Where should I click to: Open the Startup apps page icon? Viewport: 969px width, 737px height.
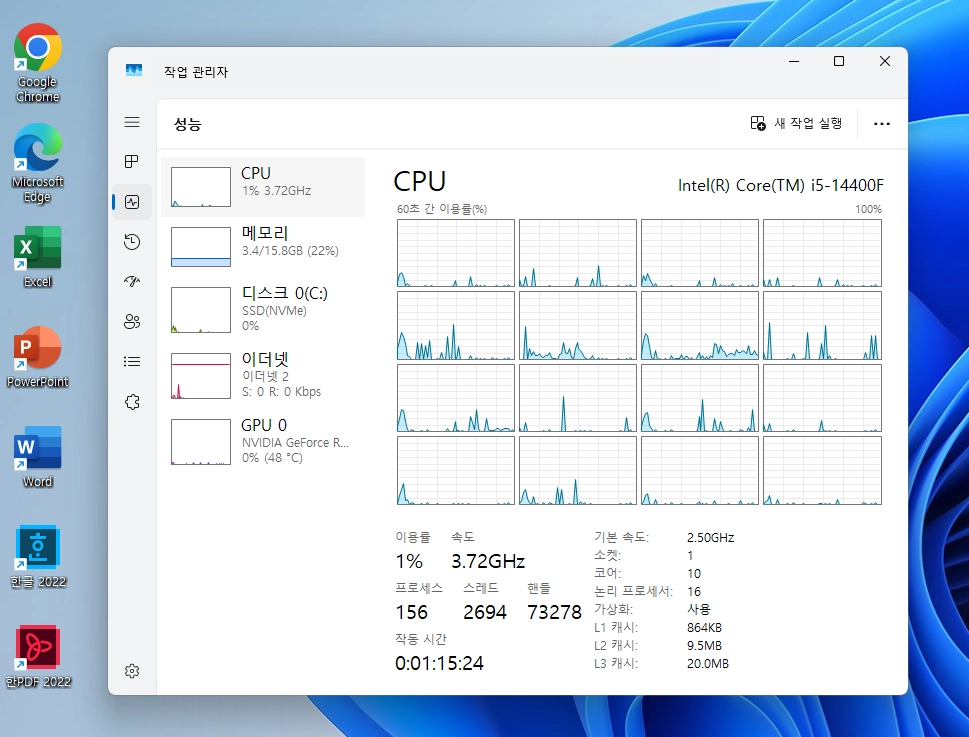132,282
